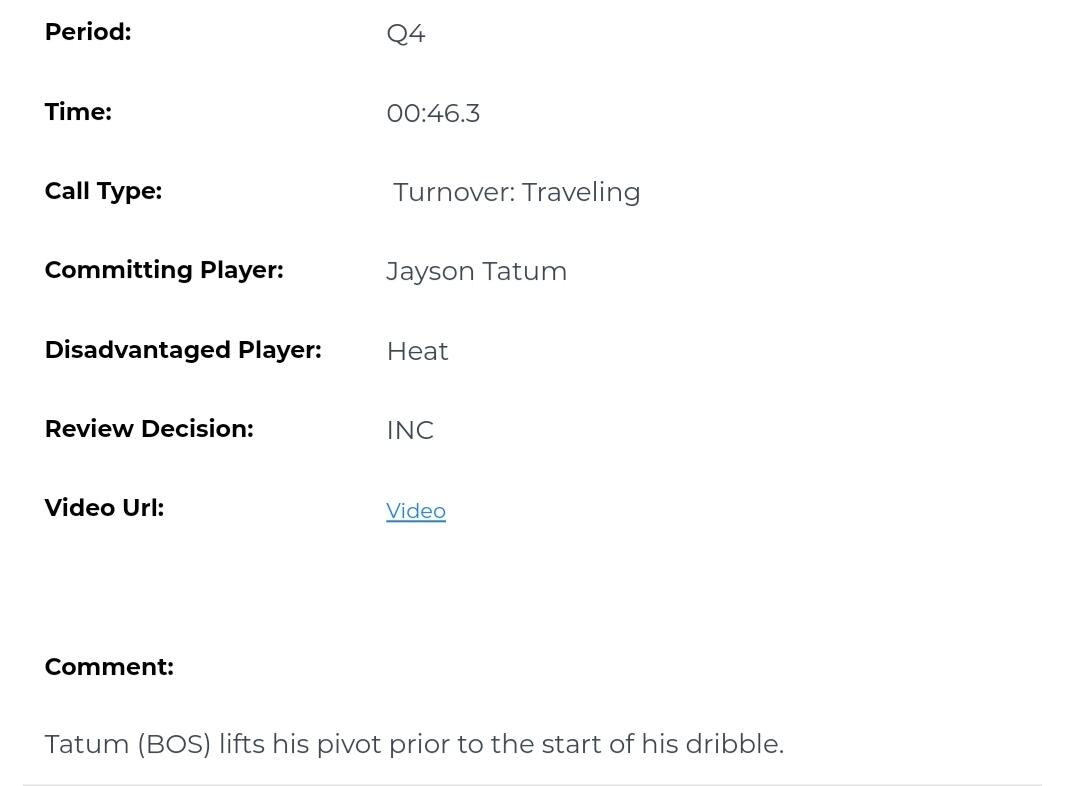The image size is (1080, 786).
Task: Click Tatum (BOS) in the comment text
Action: click(x=128, y=744)
